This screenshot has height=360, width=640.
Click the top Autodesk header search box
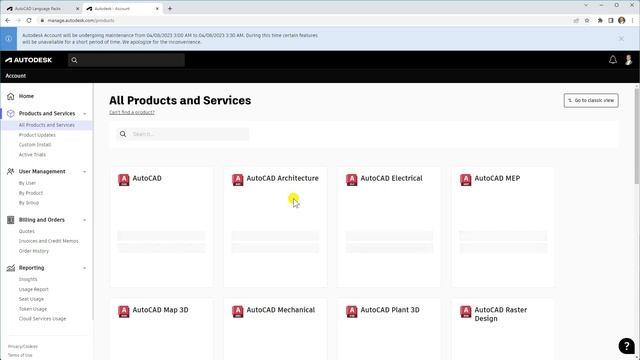[126, 60]
